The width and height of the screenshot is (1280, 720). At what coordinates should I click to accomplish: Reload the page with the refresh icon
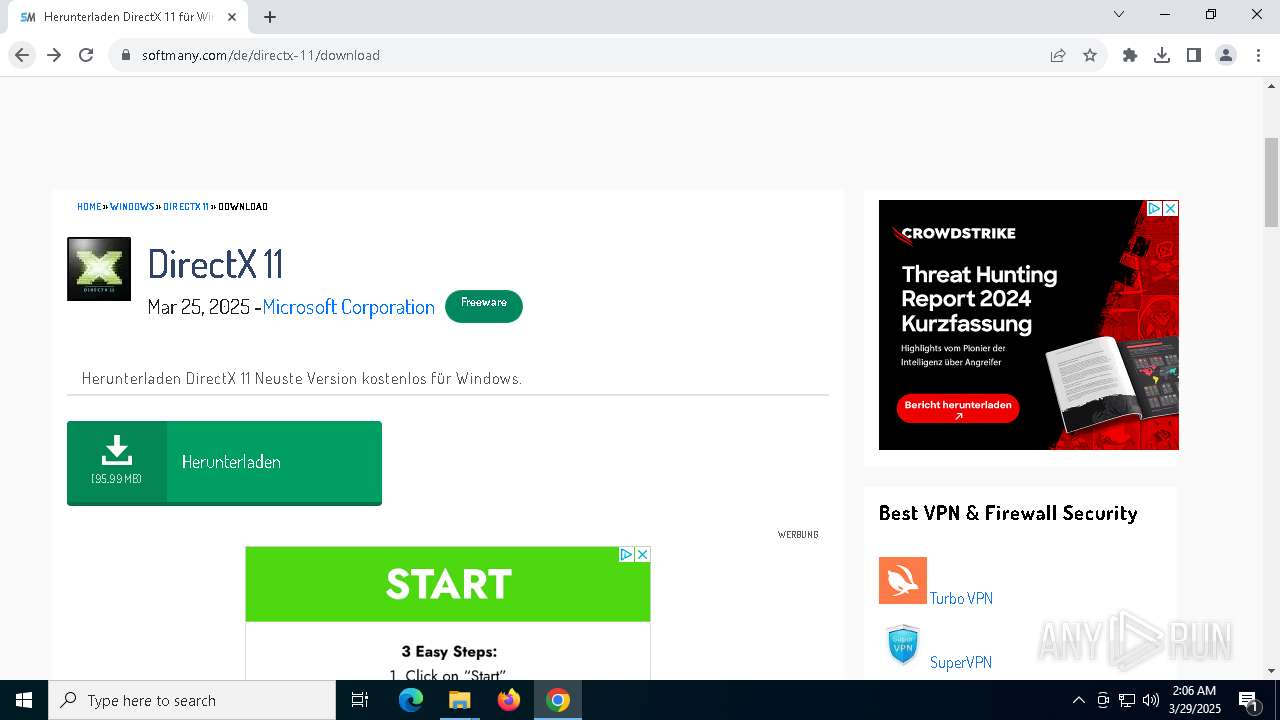[86, 55]
